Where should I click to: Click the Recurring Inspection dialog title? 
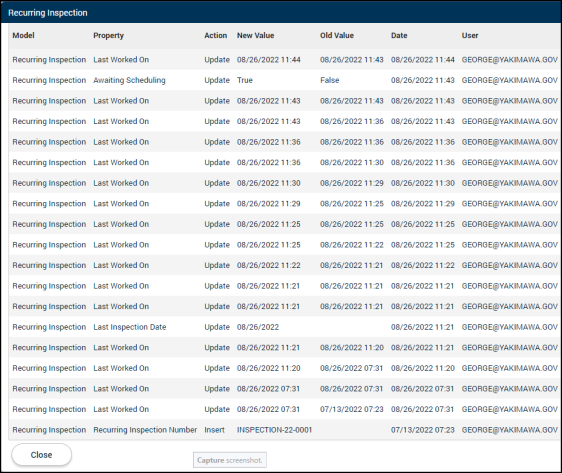coord(48,13)
